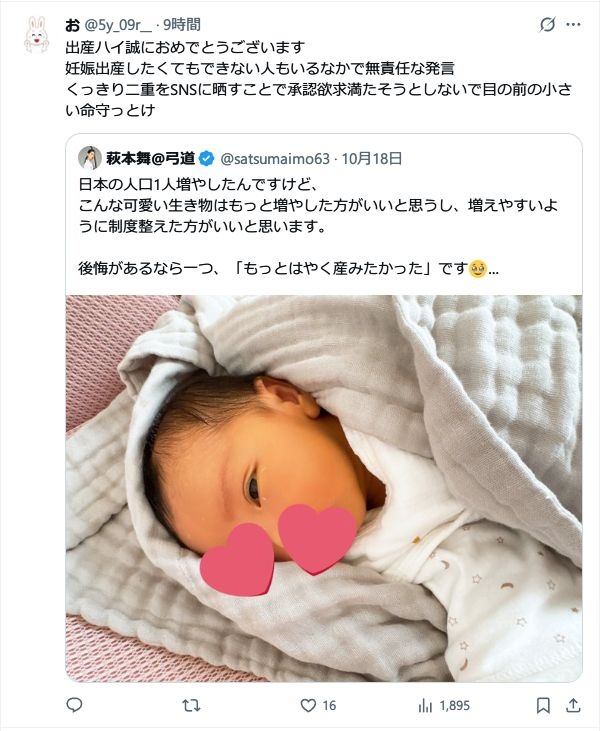This screenshot has width=605, height=731.
Task: Open the rabbit profile avatar
Action: coord(37,34)
